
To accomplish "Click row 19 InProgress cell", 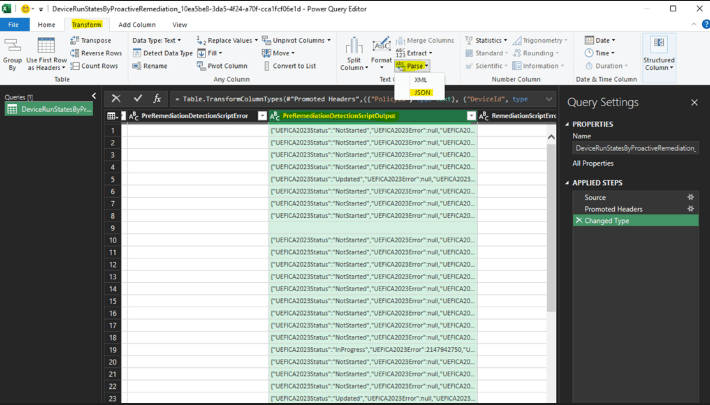I will pyautogui.click(x=373, y=350).
